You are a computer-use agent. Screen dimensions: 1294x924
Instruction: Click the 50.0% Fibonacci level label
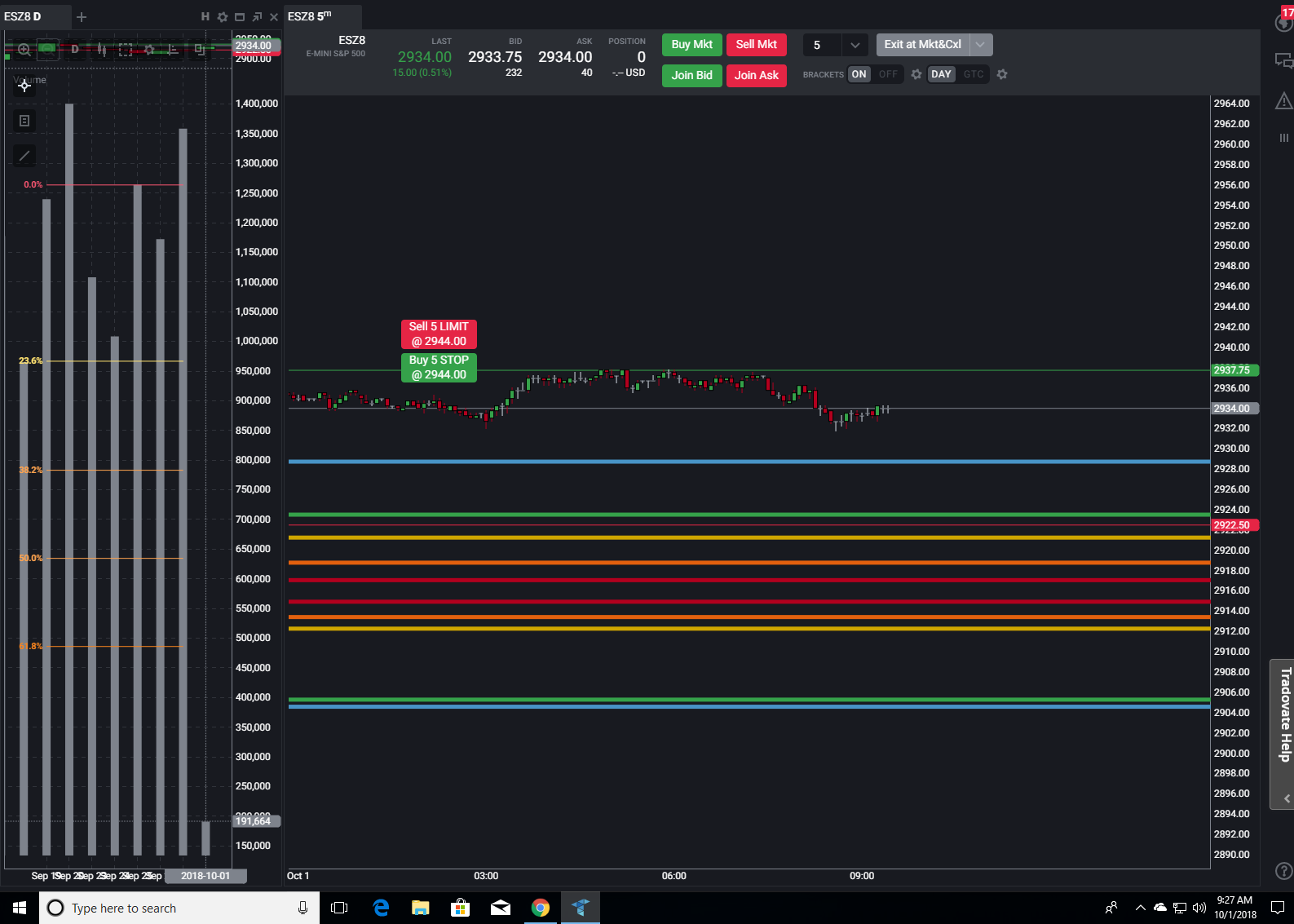[x=31, y=558]
